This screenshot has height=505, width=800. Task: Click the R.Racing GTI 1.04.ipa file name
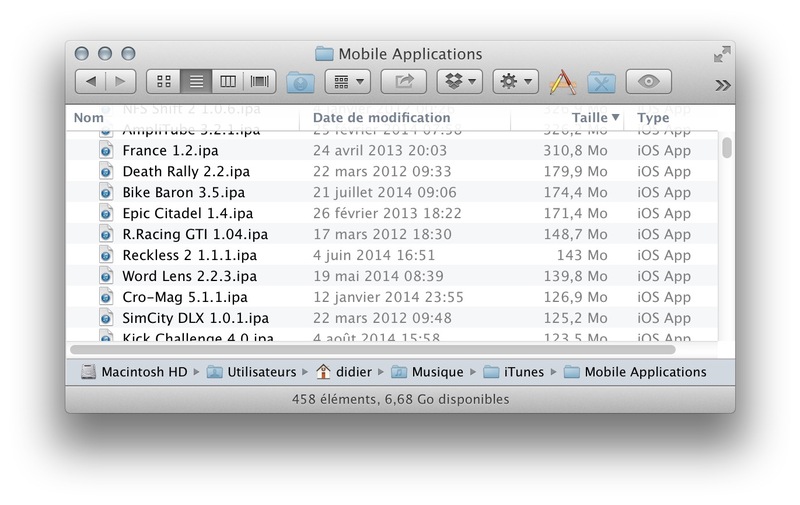pyautogui.click(x=195, y=235)
